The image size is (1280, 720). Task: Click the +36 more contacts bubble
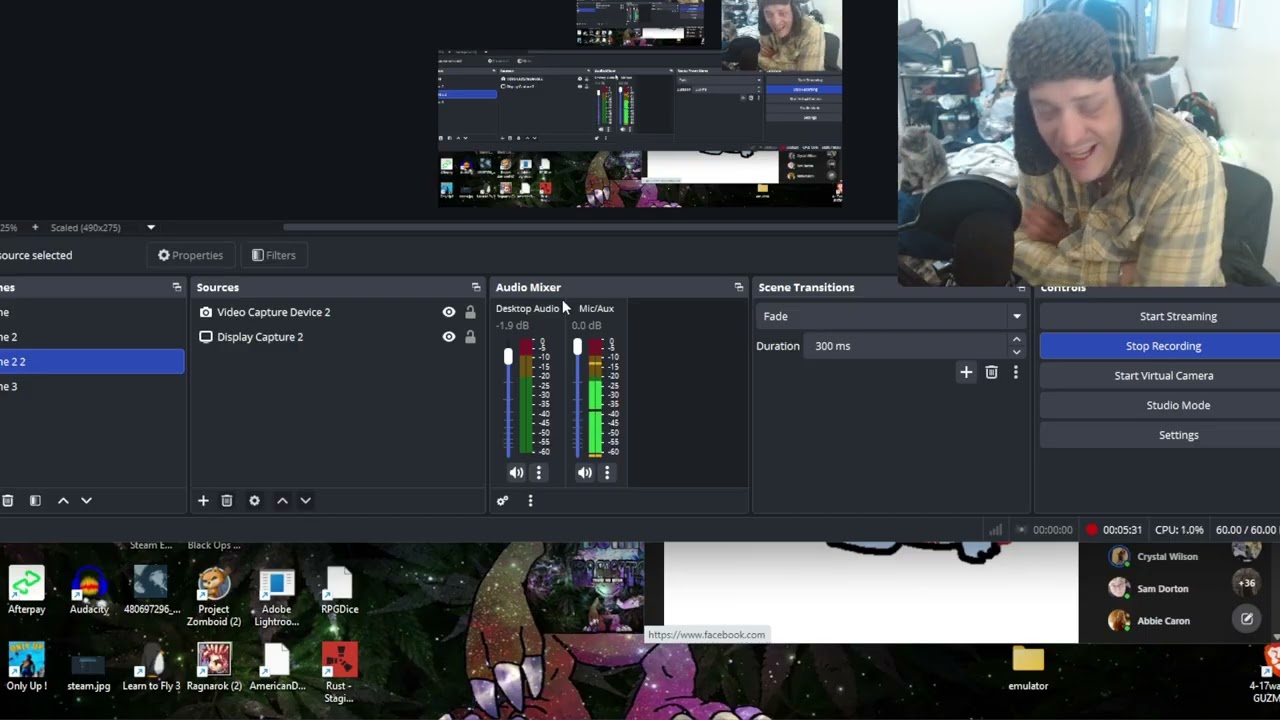tap(1246, 583)
